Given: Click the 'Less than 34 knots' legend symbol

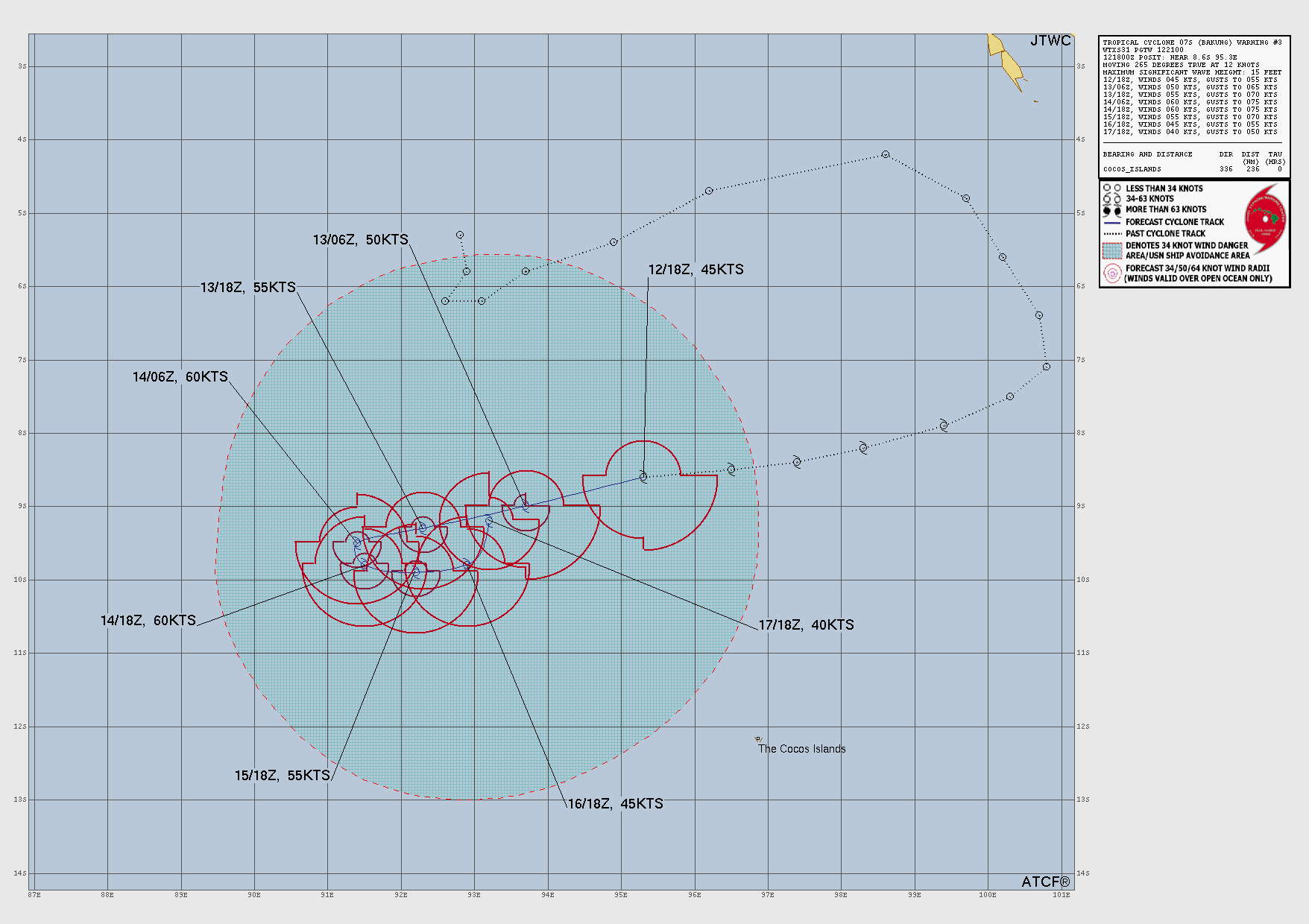Looking at the screenshot, I should tap(1112, 189).
